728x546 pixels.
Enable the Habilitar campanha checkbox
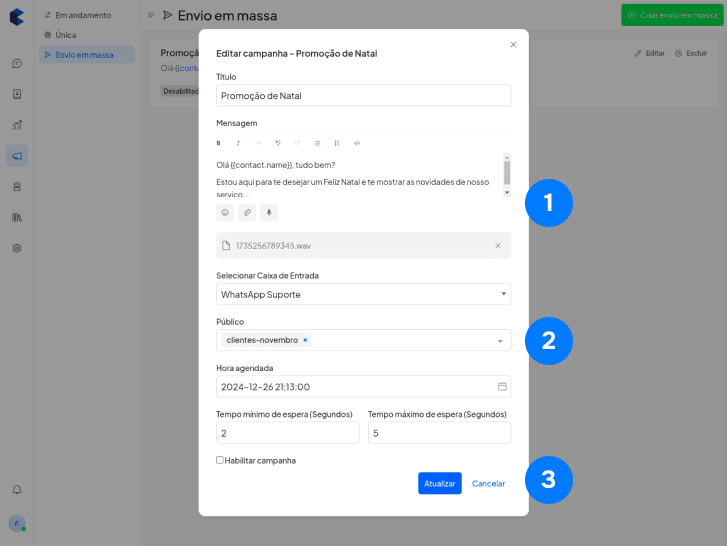220,460
